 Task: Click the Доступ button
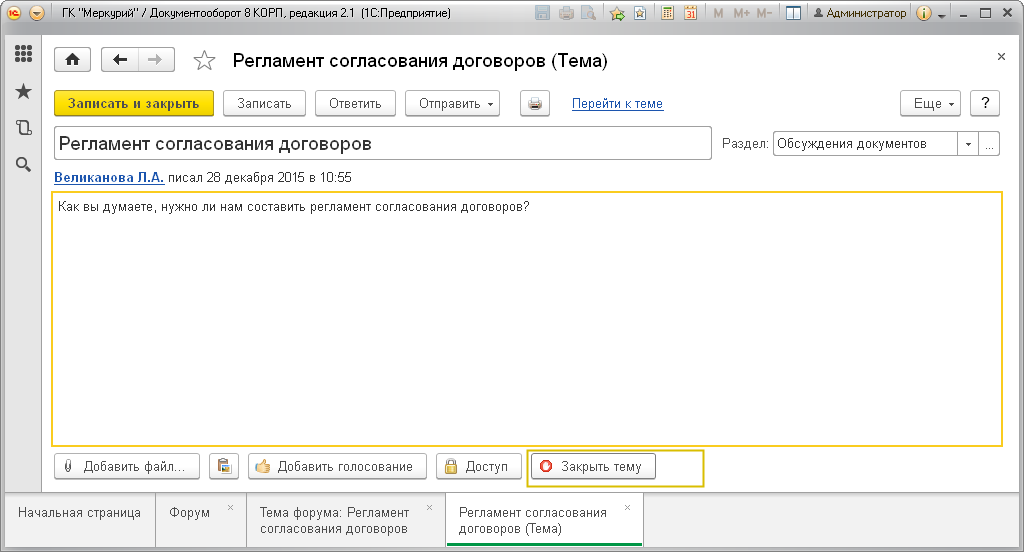479,466
